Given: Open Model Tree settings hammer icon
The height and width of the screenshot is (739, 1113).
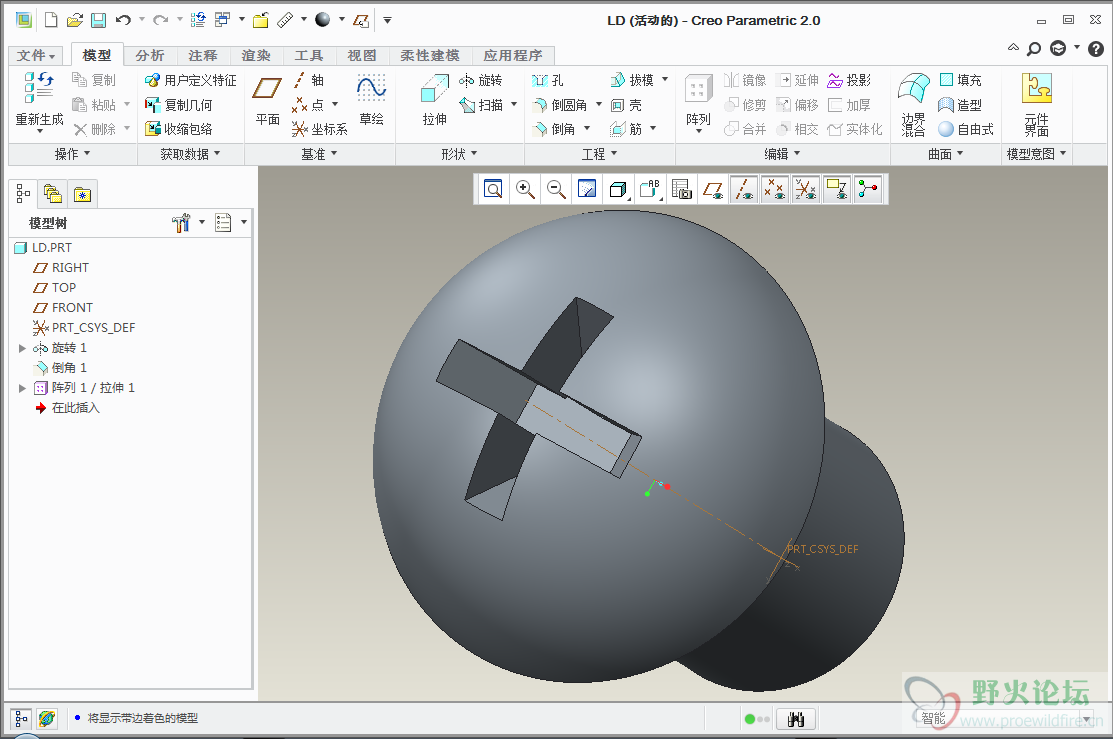Looking at the screenshot, I should (x=181, y=223).
